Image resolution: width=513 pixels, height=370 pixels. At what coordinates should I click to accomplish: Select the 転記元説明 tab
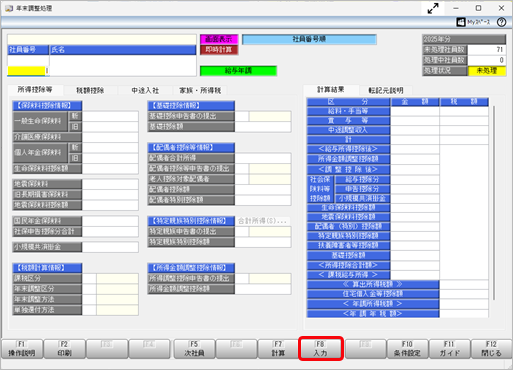386,90
